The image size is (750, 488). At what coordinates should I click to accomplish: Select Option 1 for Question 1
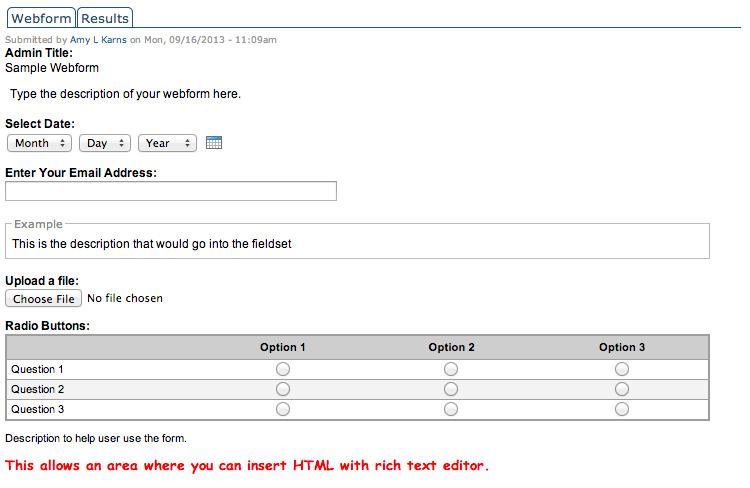click(x=283, y=369)
